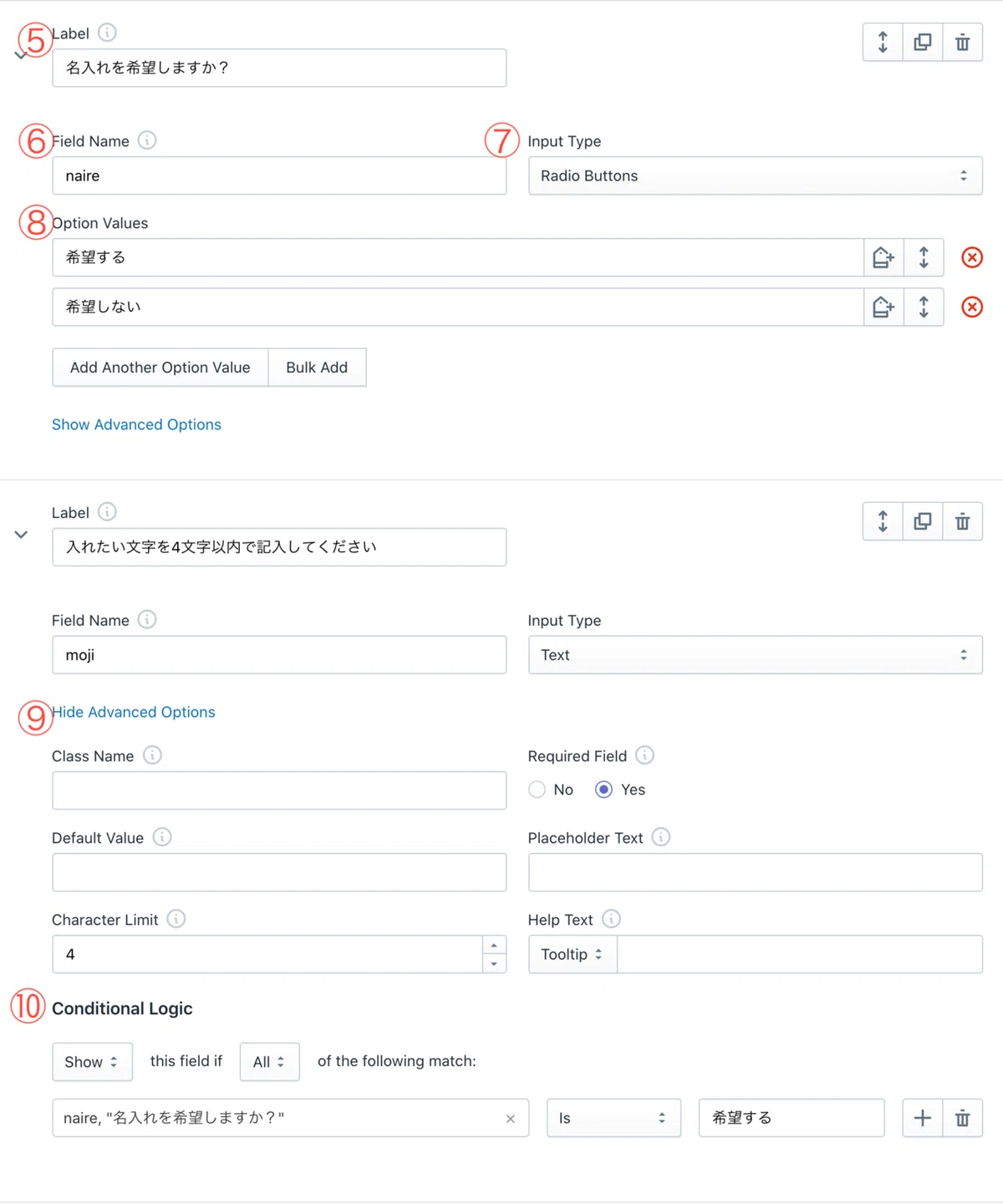Screen dimensions: 1003x1204
Task: Remove the 希望する option value
Action: (x=972, y=257)
